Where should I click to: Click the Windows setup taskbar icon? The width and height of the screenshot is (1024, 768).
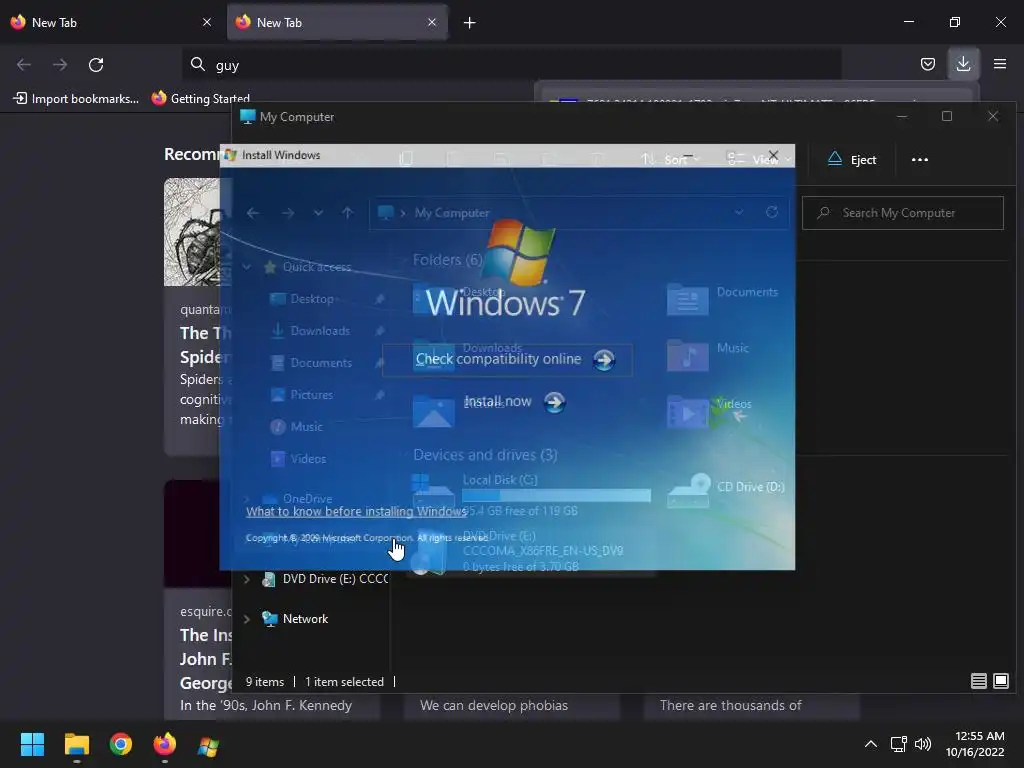click(208, 744)
